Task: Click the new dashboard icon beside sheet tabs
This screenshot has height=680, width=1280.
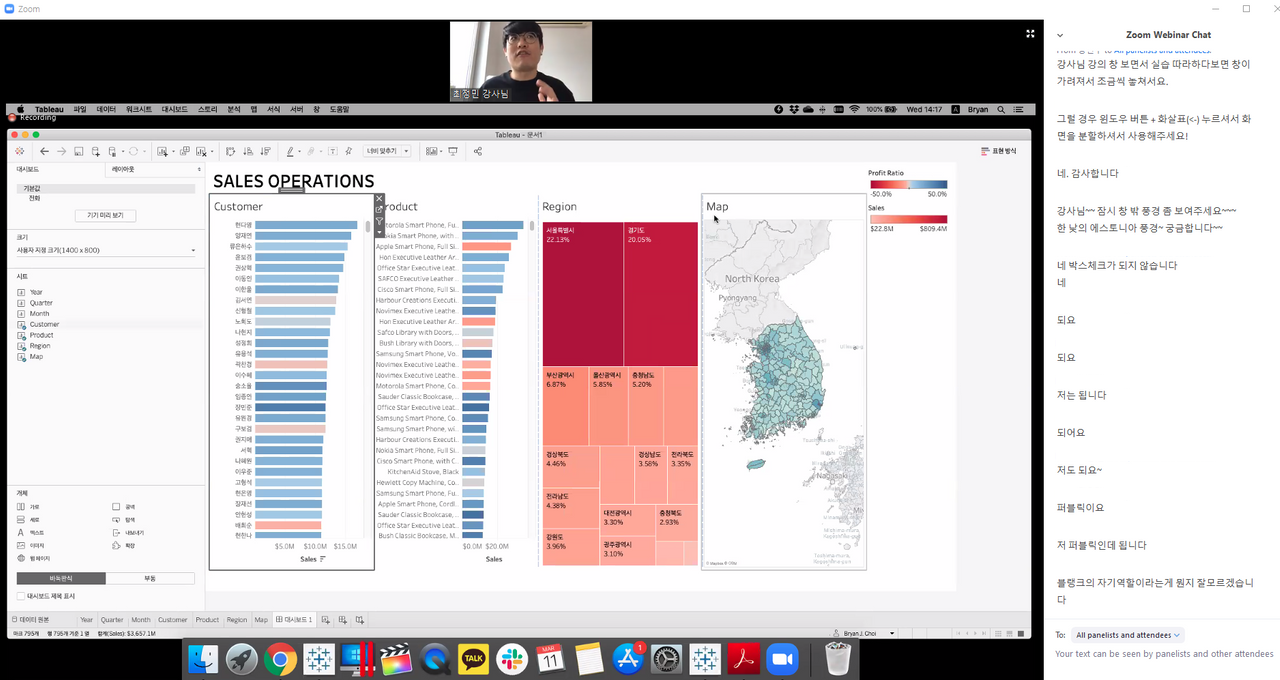Action: point(343,620)
